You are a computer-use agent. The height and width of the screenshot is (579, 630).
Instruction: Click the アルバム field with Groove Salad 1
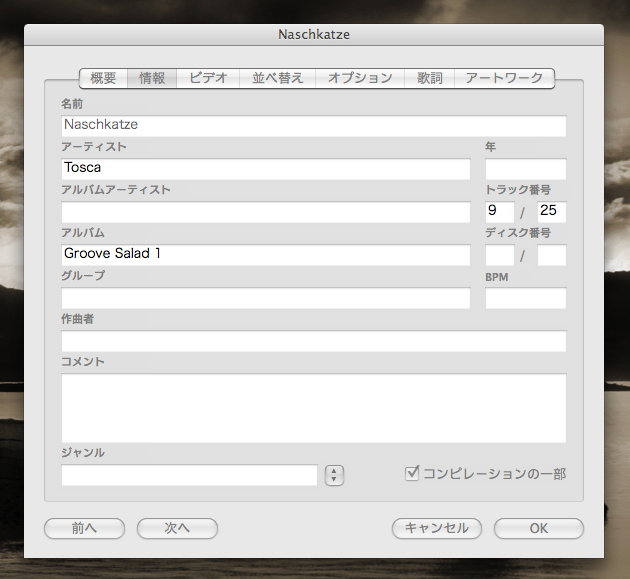tap(266, 255)
